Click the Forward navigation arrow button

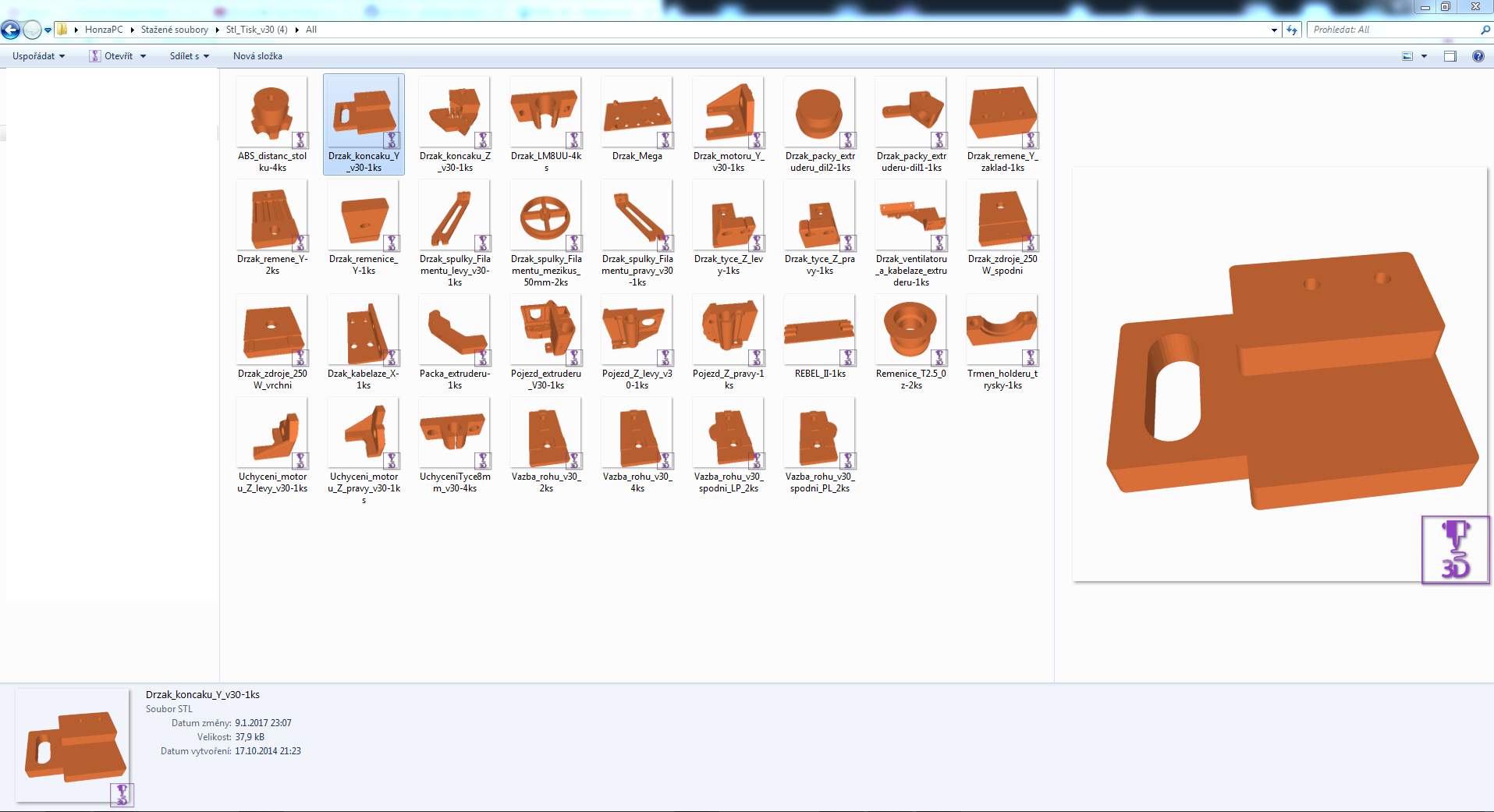31,30
